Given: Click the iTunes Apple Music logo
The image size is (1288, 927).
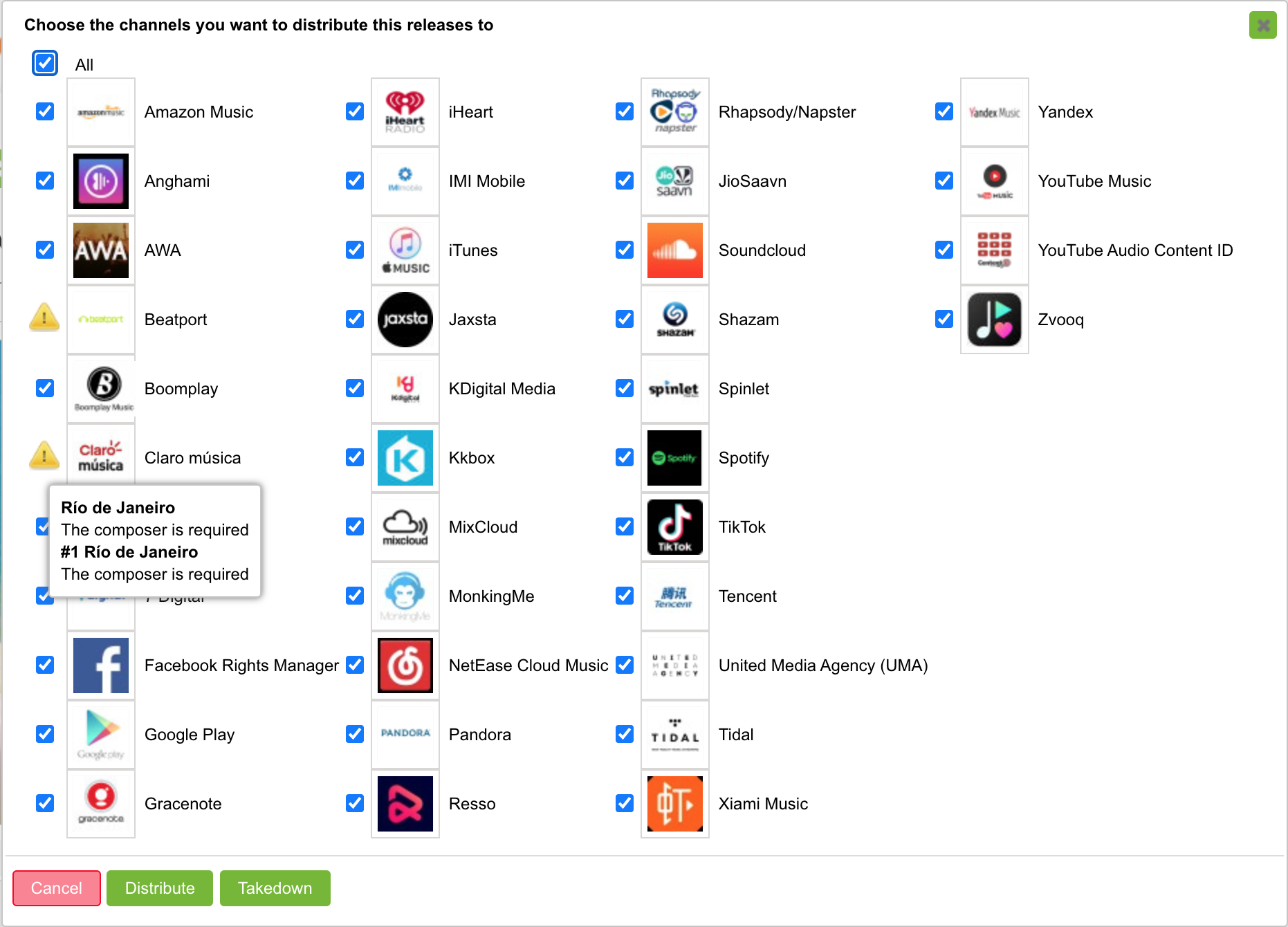Looking at the screenshot, I should (405, 250).
